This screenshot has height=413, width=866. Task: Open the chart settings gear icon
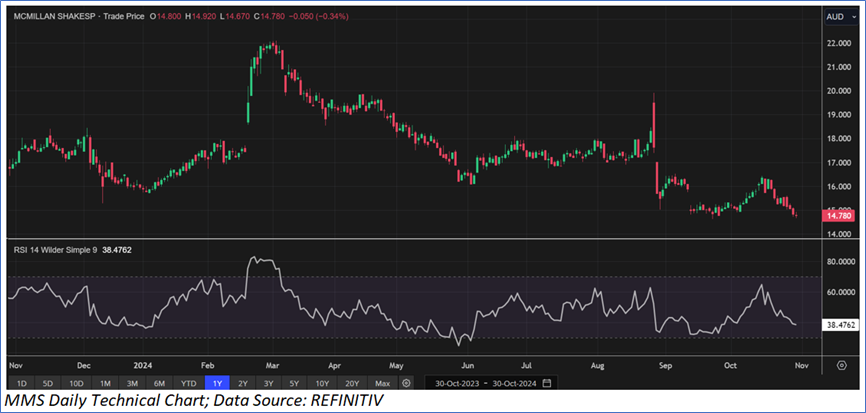tap(842, 366)
